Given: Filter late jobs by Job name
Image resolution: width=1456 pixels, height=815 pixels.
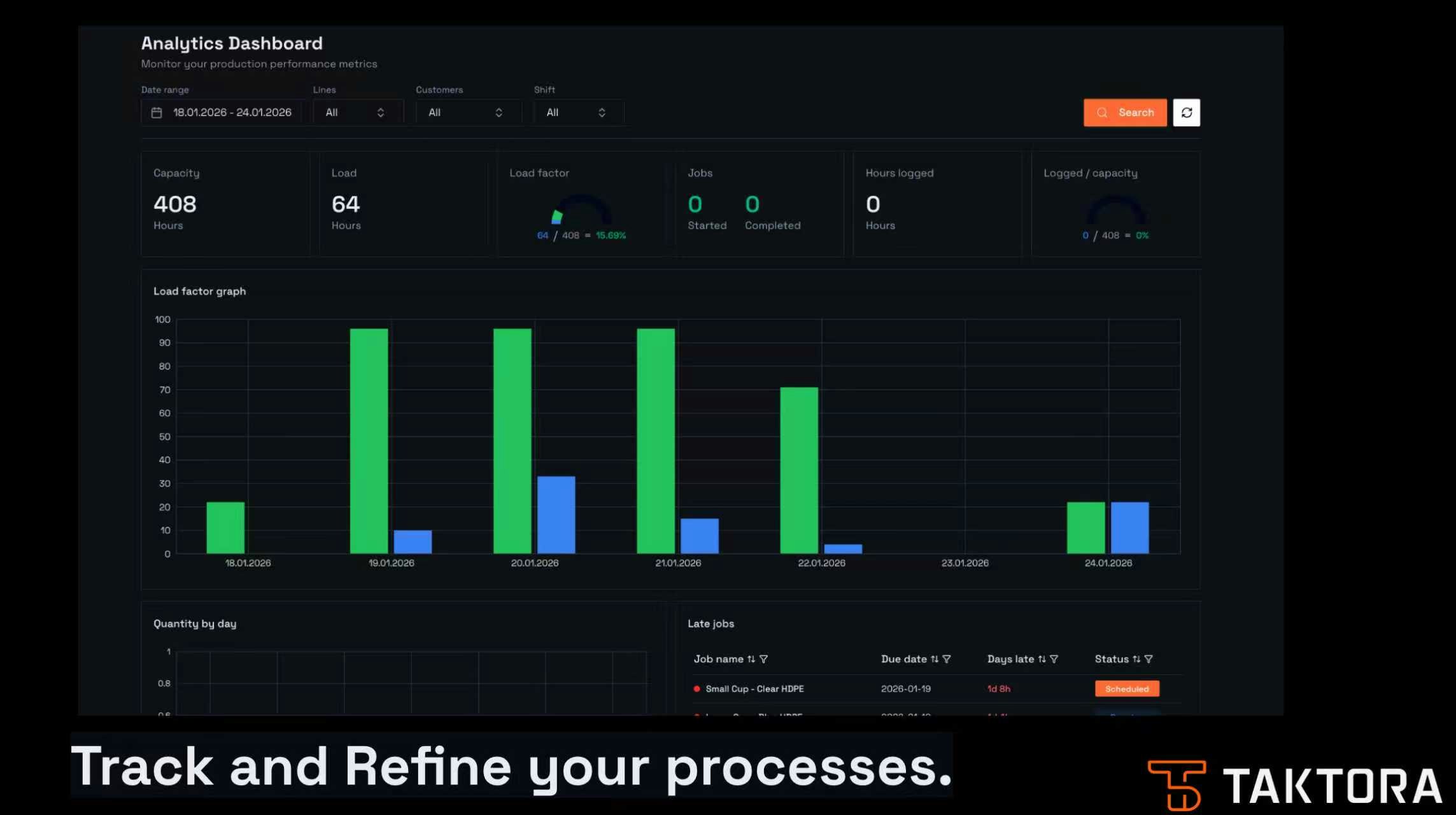Looking at the screenshot, I should click(x=763, y=659).
